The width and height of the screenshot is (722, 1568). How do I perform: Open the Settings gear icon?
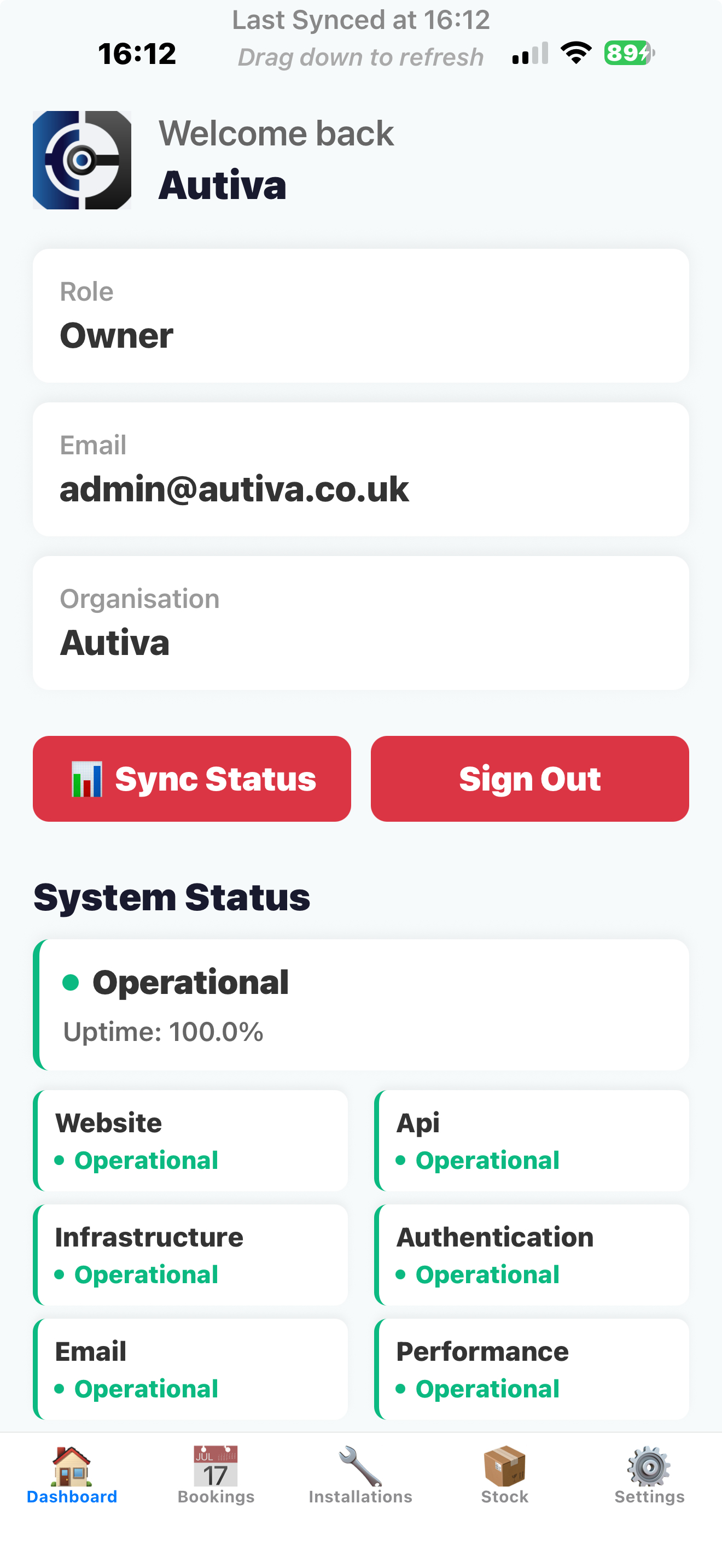(649, 1466)
